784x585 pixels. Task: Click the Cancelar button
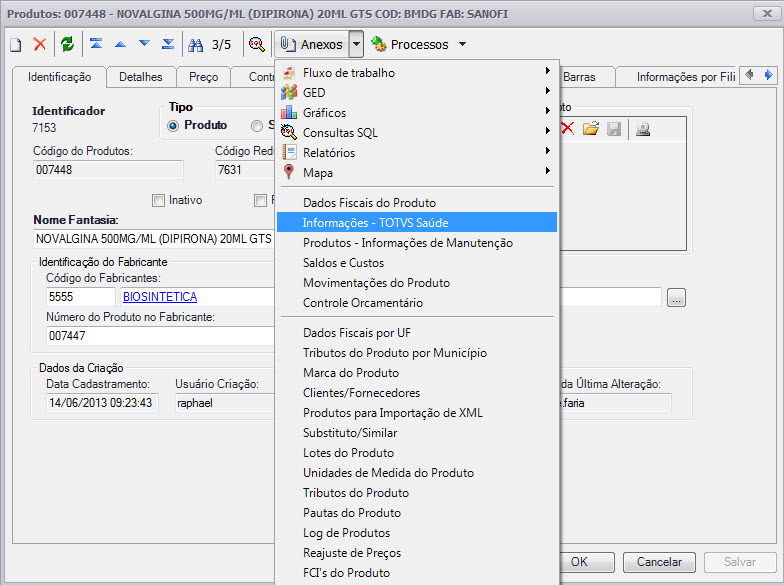coord(659,562)
